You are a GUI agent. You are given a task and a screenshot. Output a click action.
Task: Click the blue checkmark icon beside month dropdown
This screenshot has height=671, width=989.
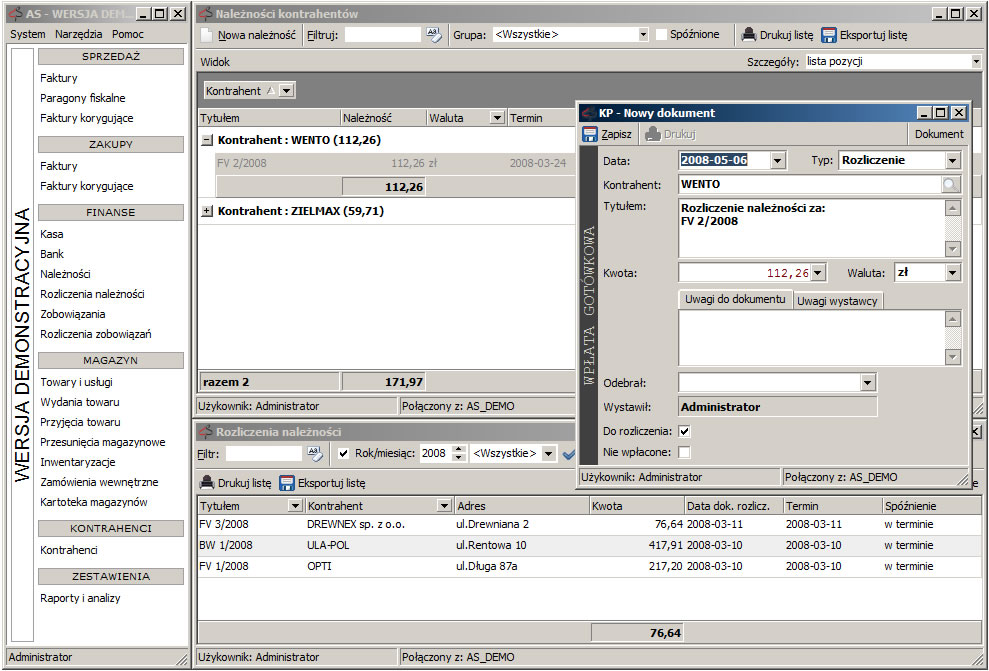[568, 453]
